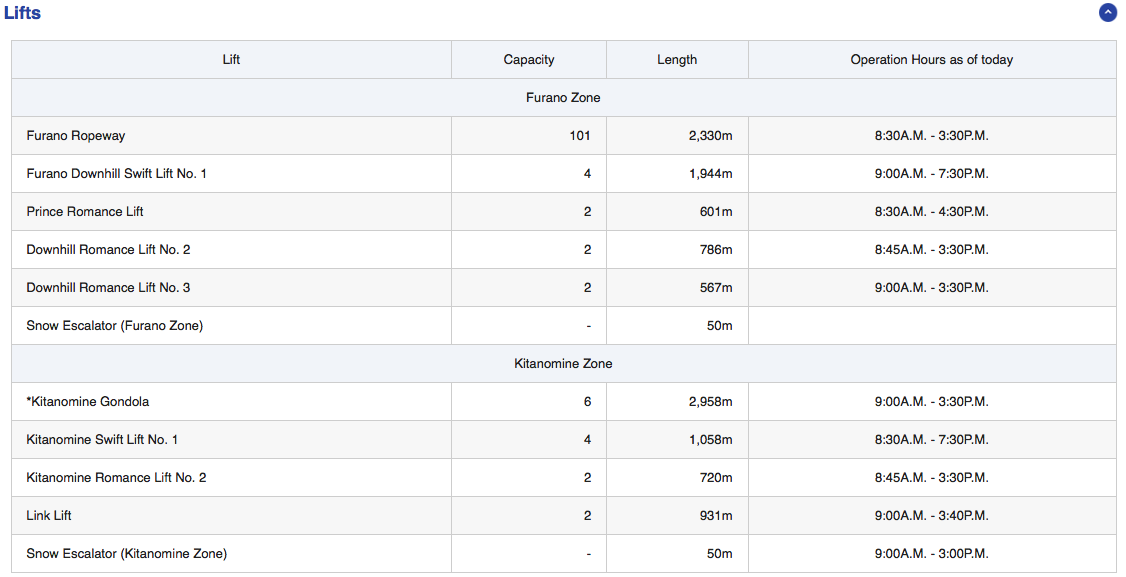The width and height of the screenshot is (1126, 577).
Task: Select Snow Escalator (Kitanomine Zone) entry
Action: pyautogui.click(x=127, y=554)
